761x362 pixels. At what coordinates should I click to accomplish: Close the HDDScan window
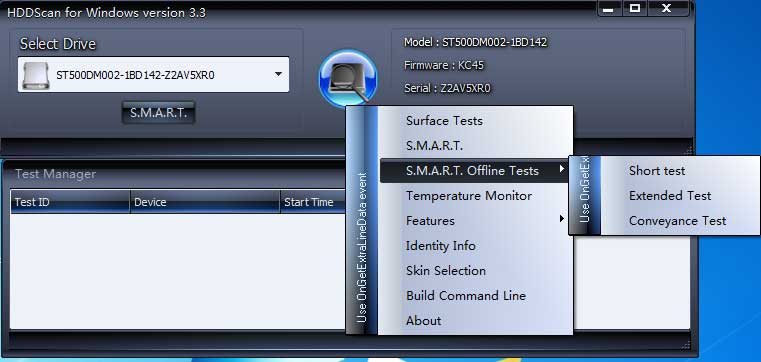666,8
